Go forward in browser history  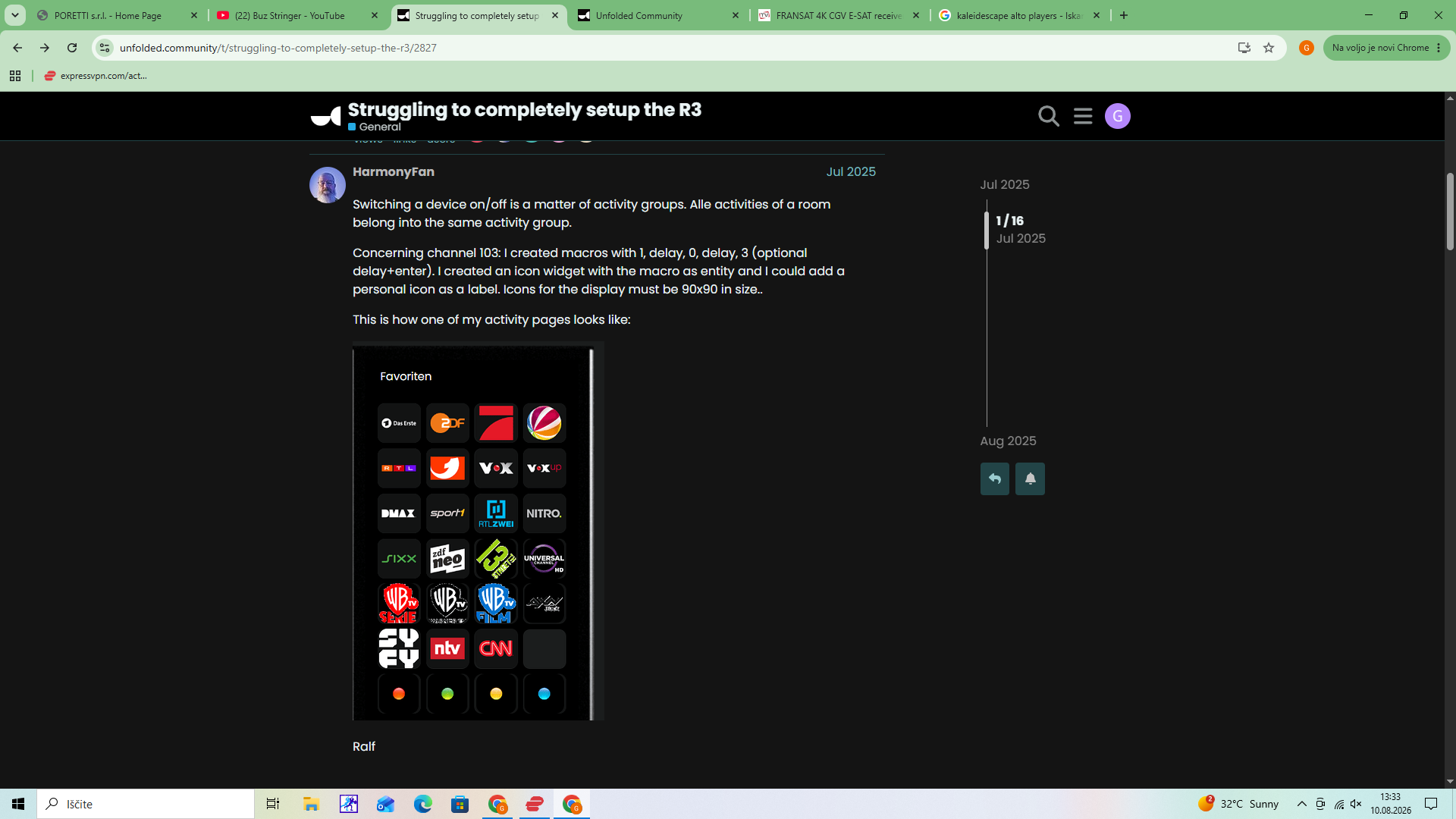45,48
